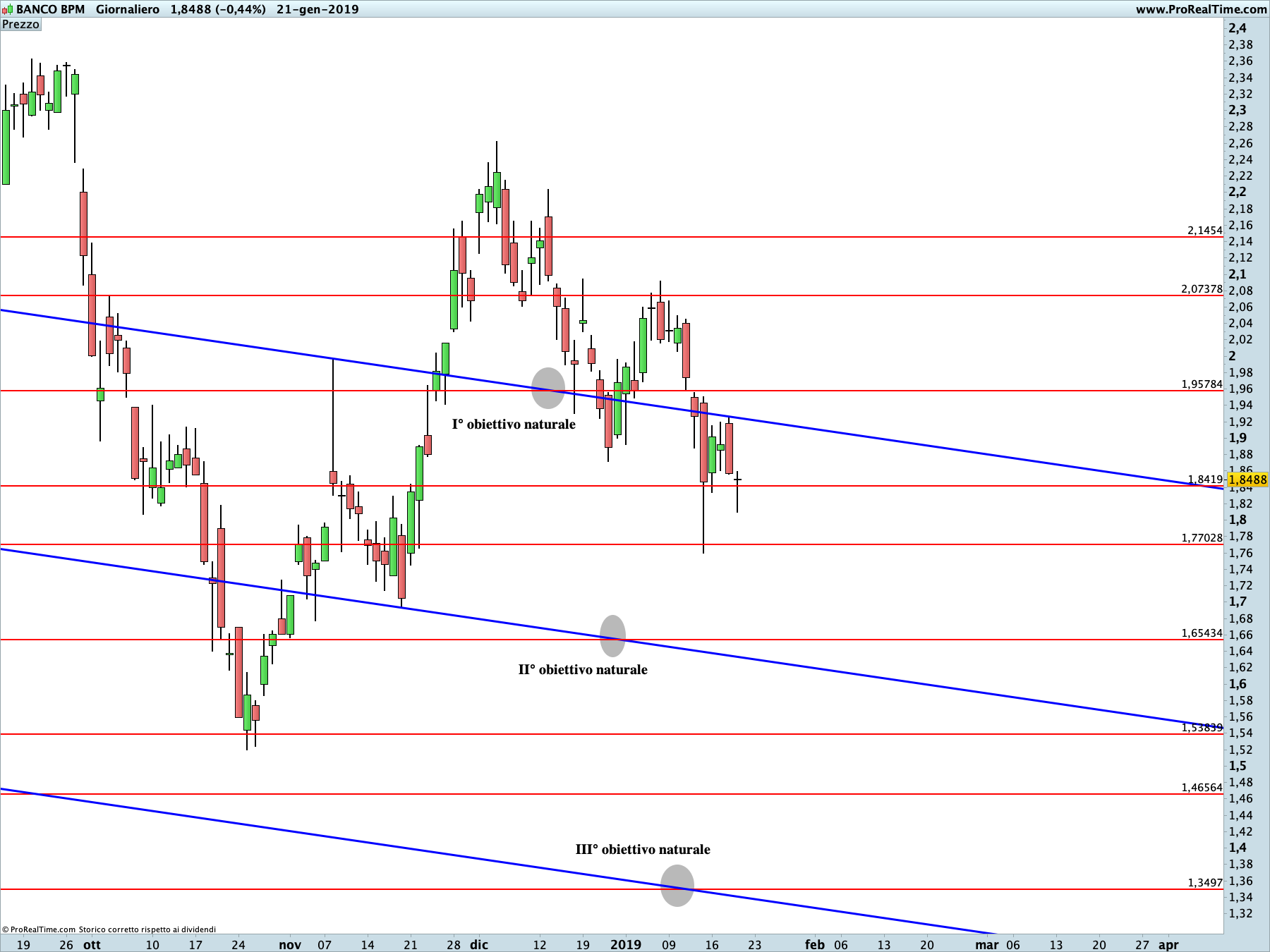Click the 1,7 value on price scale
The image size is (1270, 952).
1238,602
